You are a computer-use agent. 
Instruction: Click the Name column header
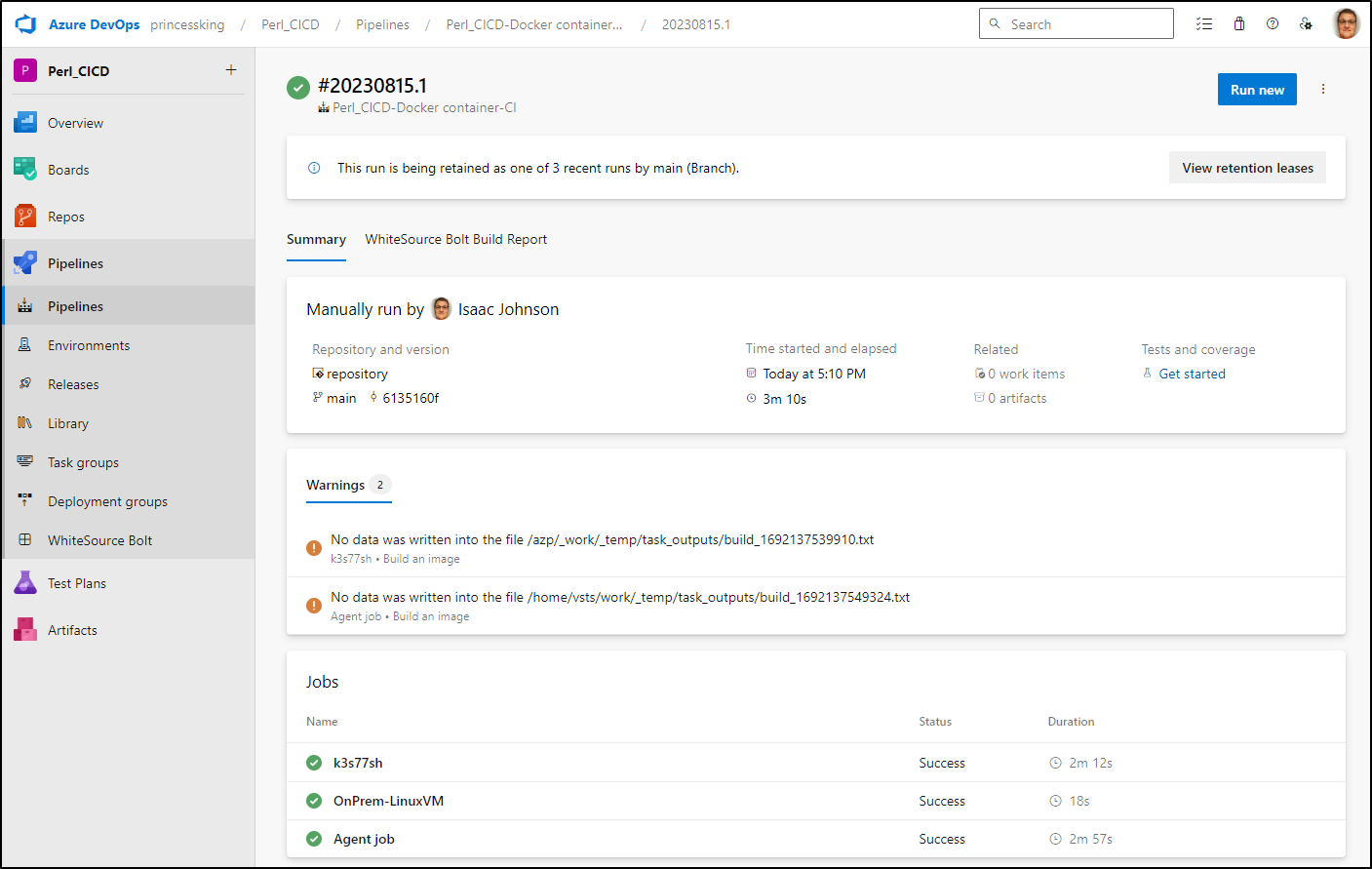322,722
